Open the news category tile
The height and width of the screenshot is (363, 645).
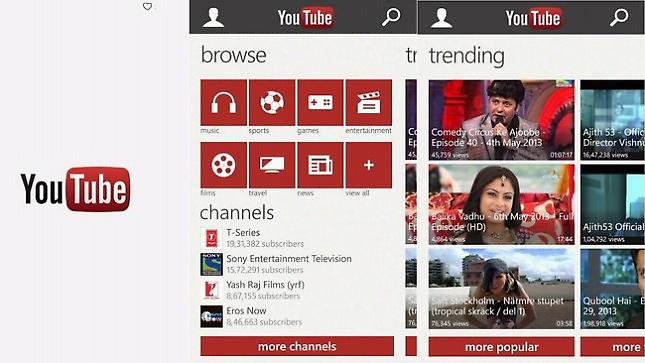[x=320, y=165]
